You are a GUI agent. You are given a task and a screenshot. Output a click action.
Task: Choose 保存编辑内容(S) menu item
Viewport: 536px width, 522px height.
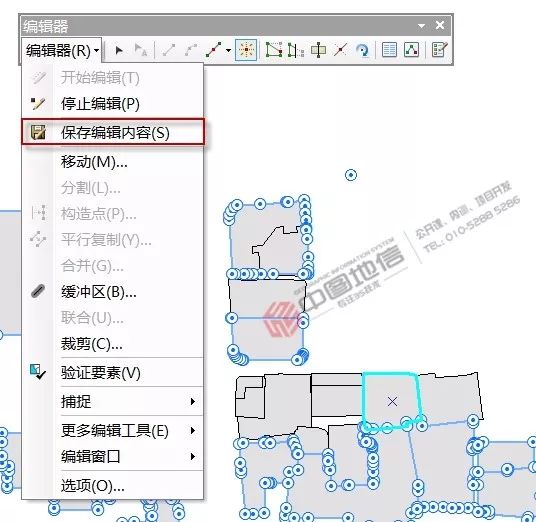pyautogui.click(x=112, y=132)
